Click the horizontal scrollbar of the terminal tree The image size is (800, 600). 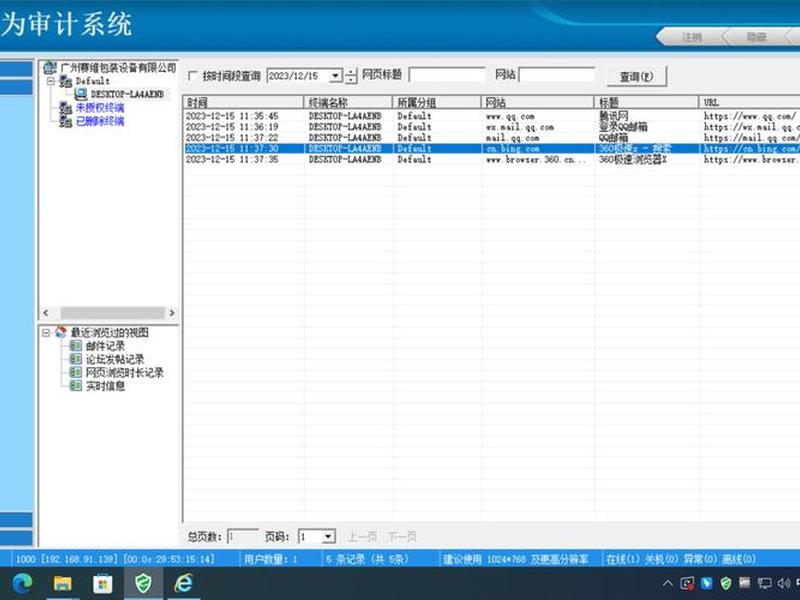112,312
